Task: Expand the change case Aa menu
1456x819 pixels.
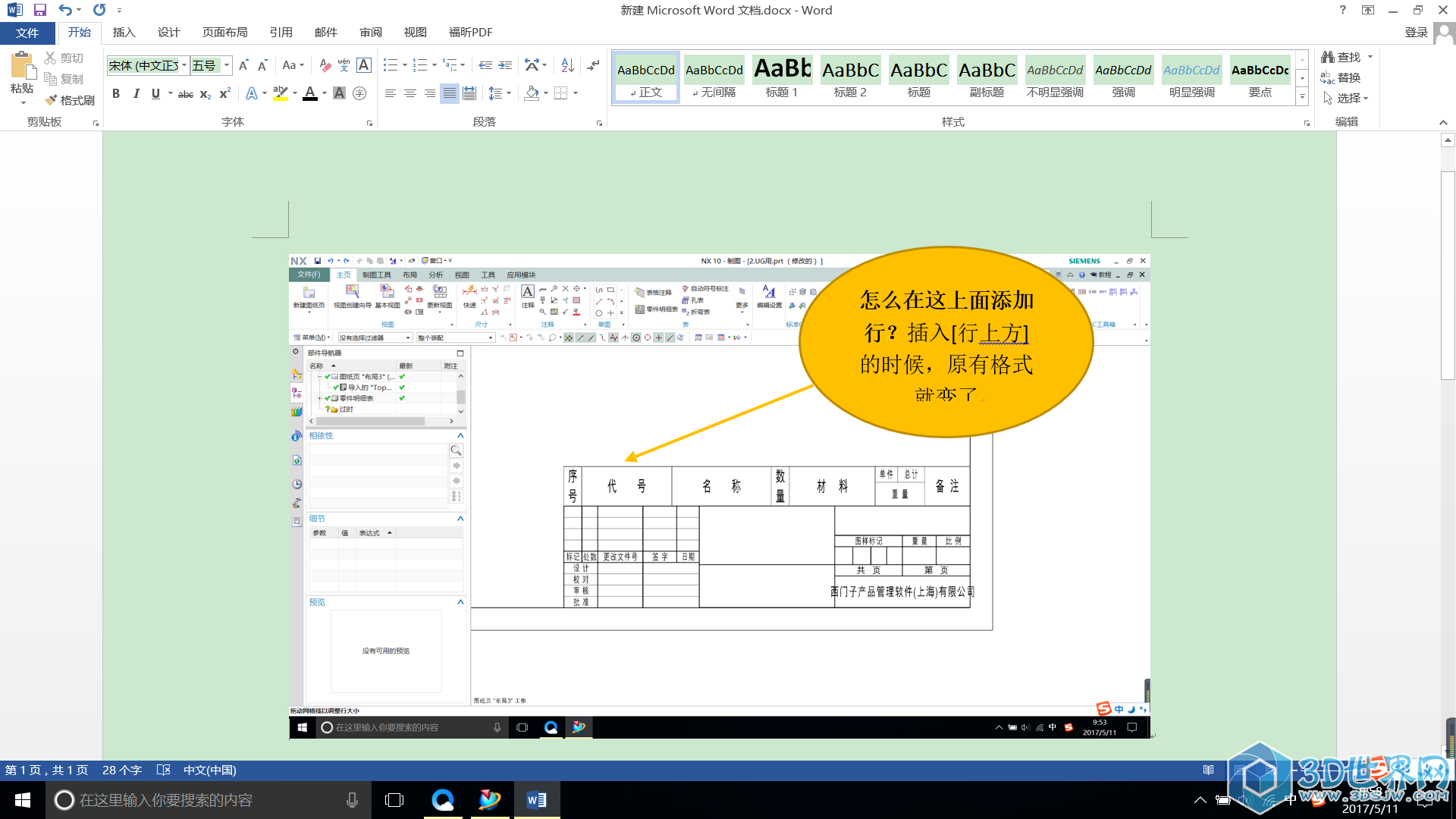Action: [293, 65]
